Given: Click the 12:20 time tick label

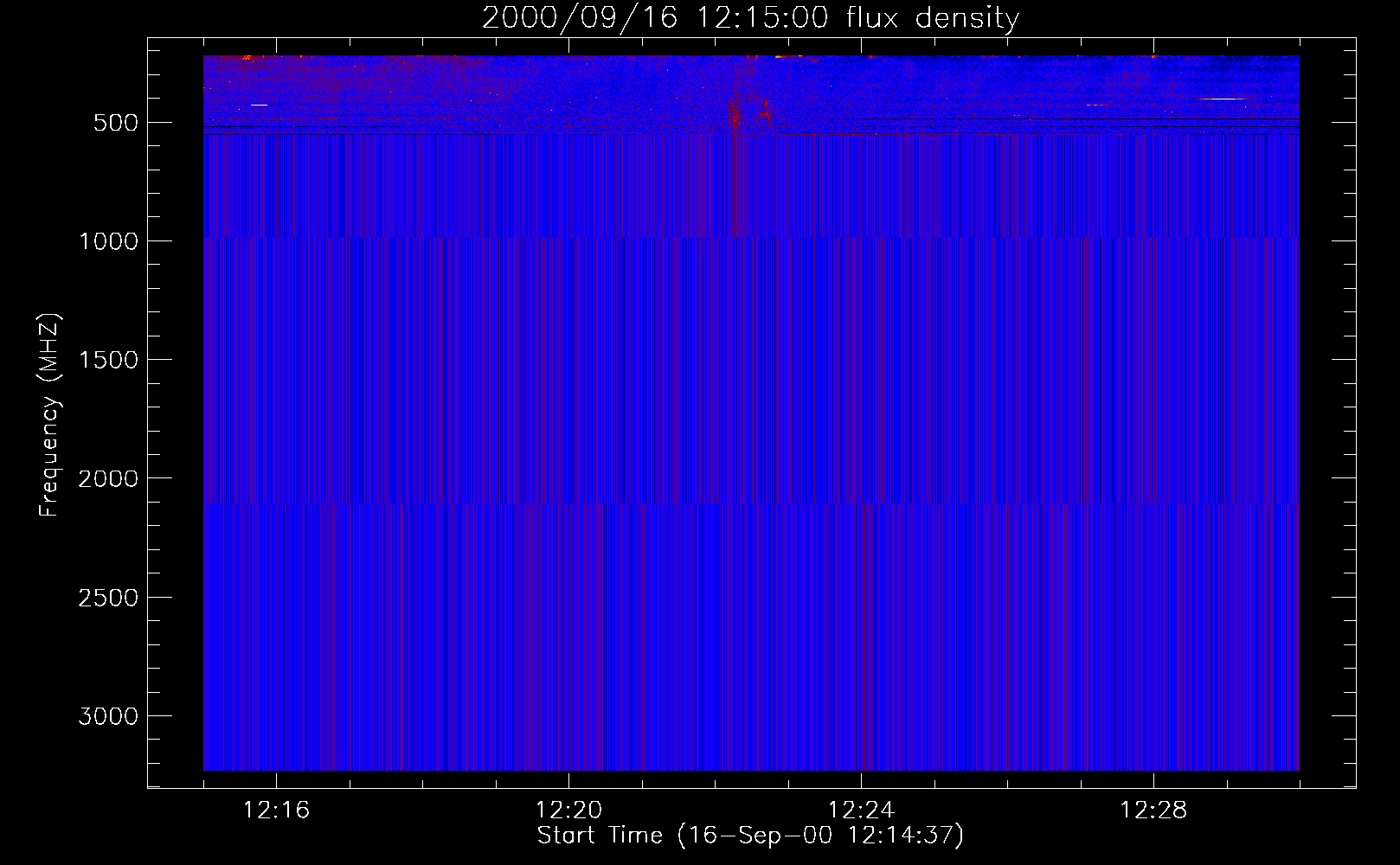Looking at the screenshot, I should coord(568,811).
